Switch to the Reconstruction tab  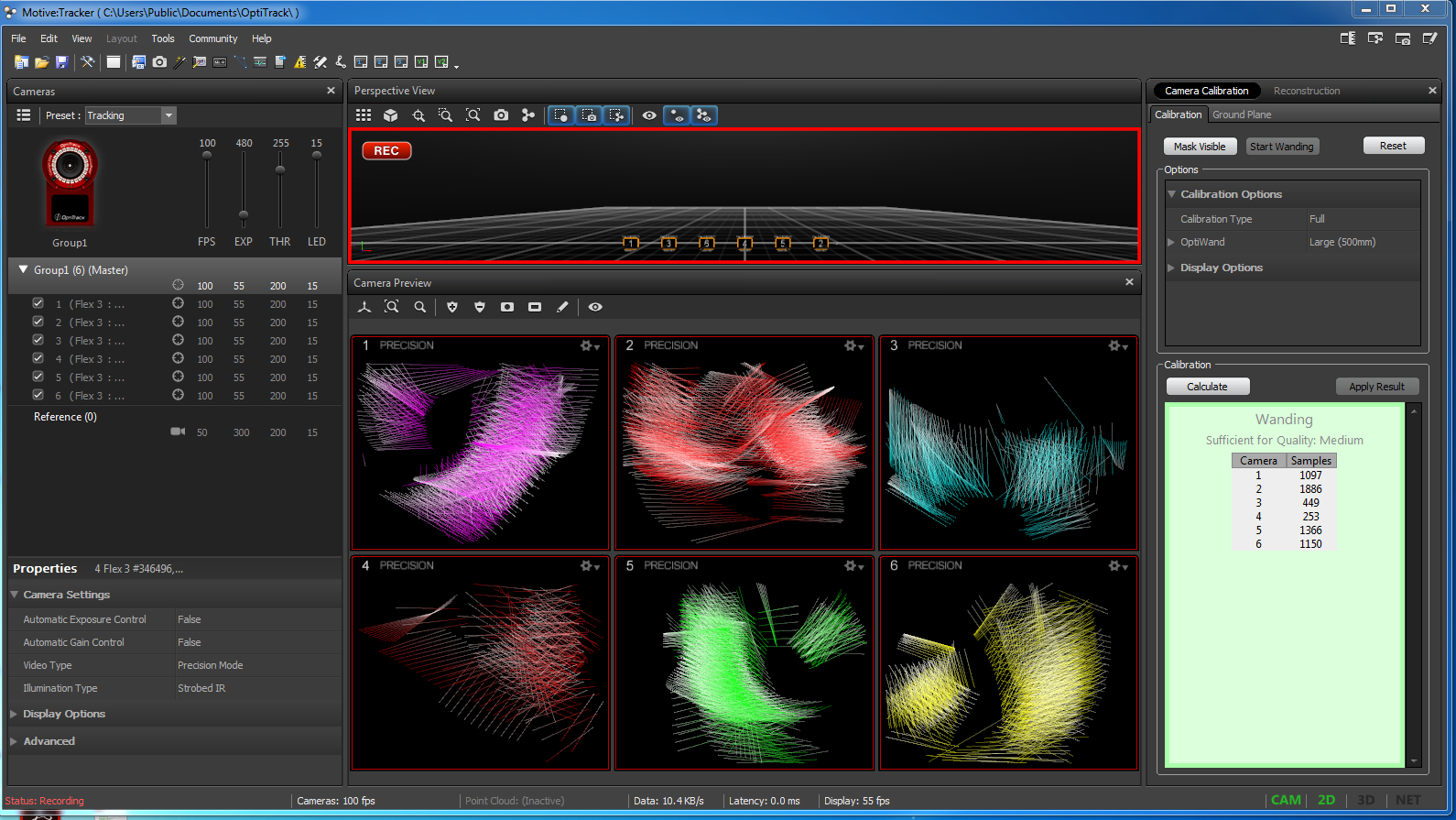coord(1307,91)
